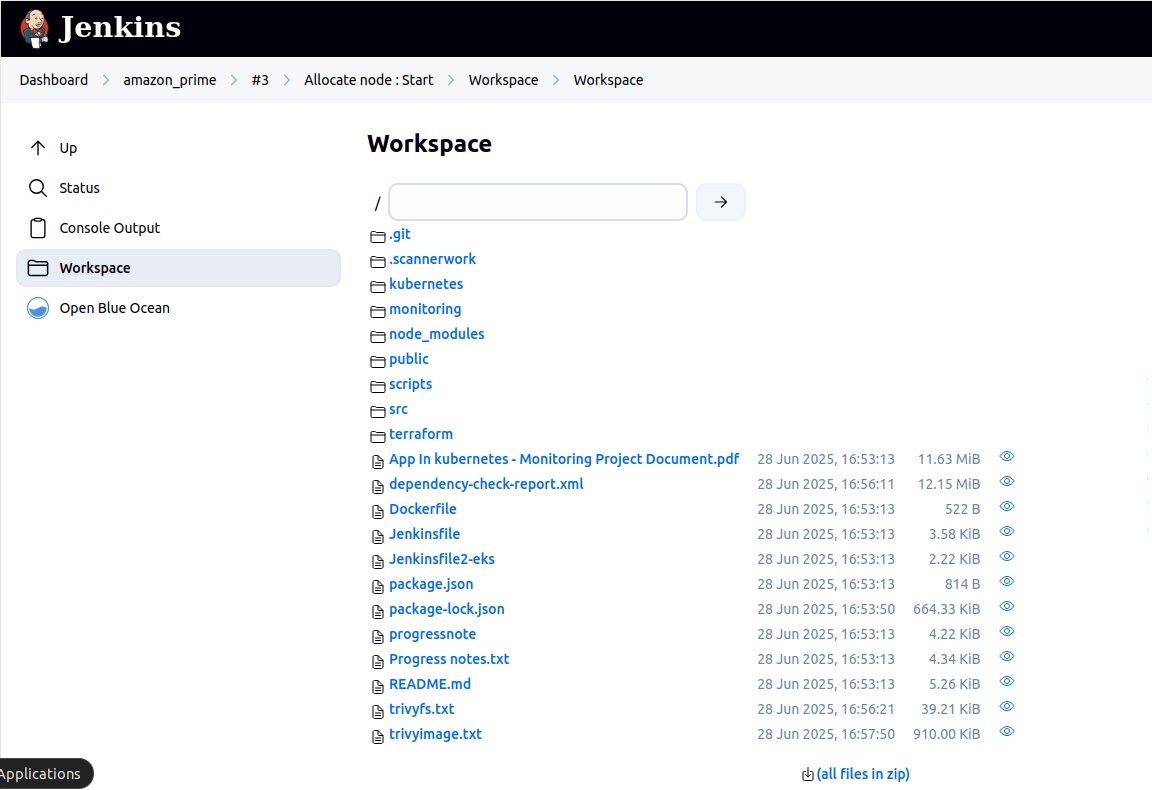Open build #3 breadcrumb

(x=260, y=80)
